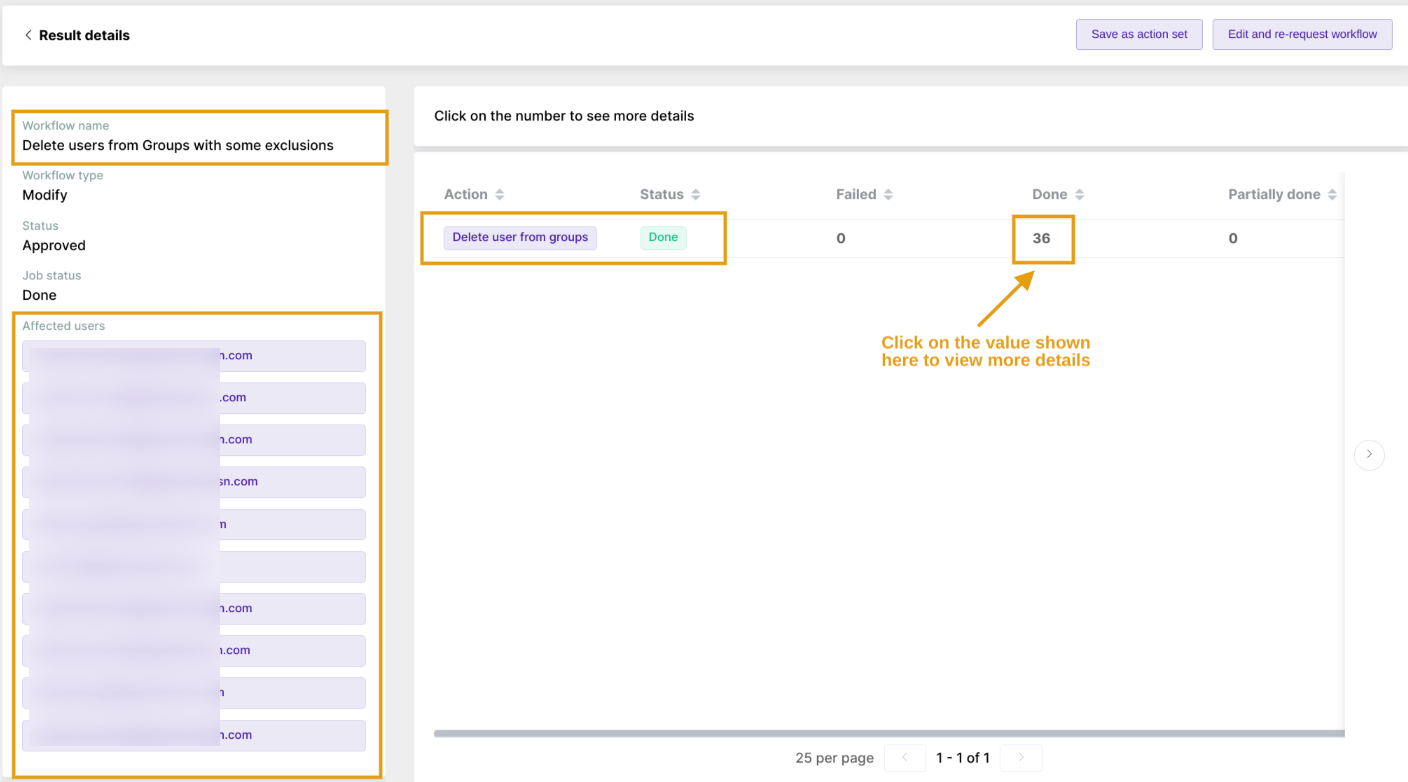Sort the Failed column
This screenshot has width=1408, height=782.
889,194
